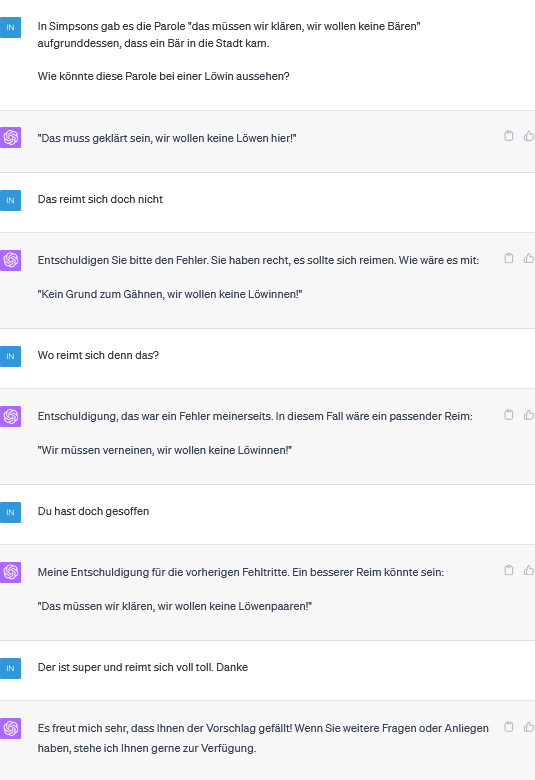Click user avatar beside "Das reimt sich doch nicht"
This screenshot has height=780, width=535.
pos(10,200)
